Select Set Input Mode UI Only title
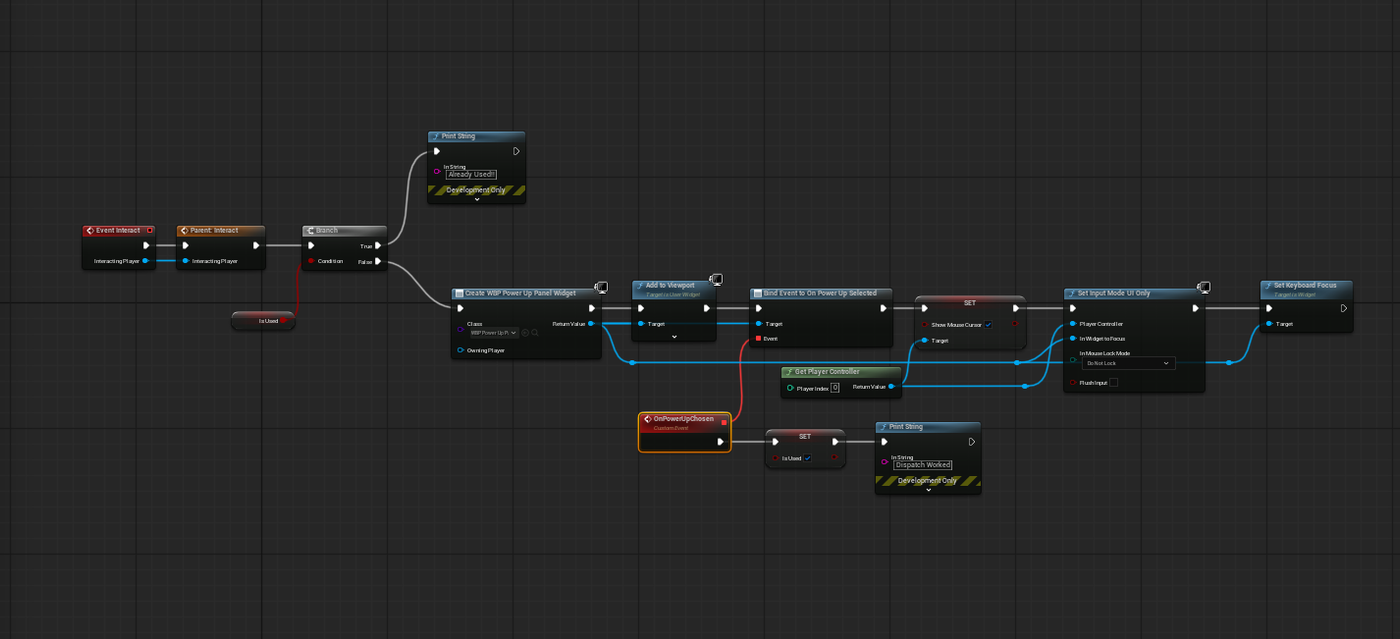Screen dimensions: 1400x639 click(x=1114, y=293)
